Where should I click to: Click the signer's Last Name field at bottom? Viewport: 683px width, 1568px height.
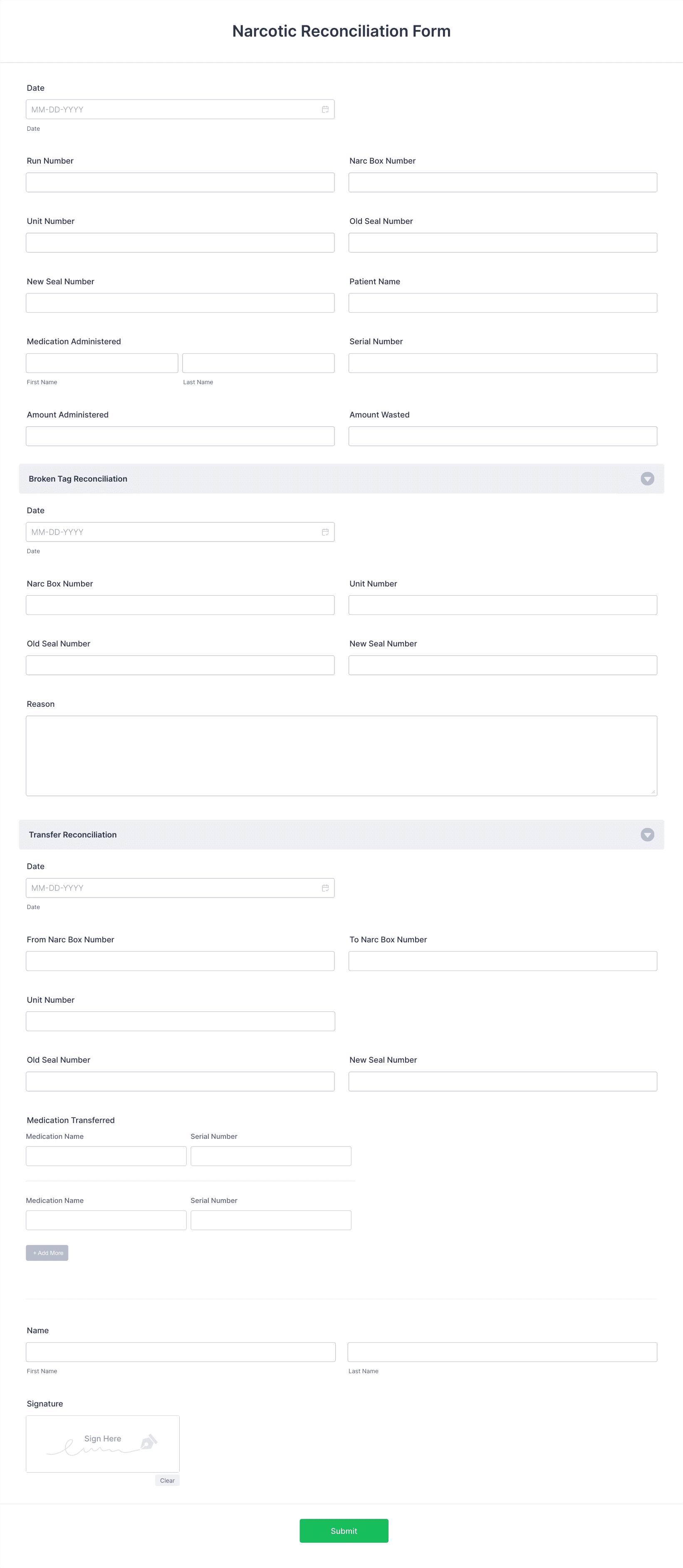coord(502,1352)
